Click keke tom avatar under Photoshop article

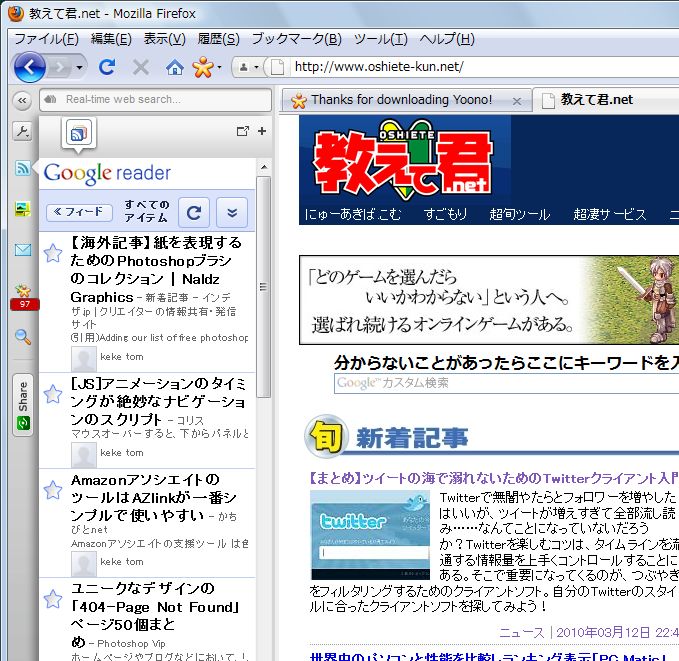coord(84,358)
